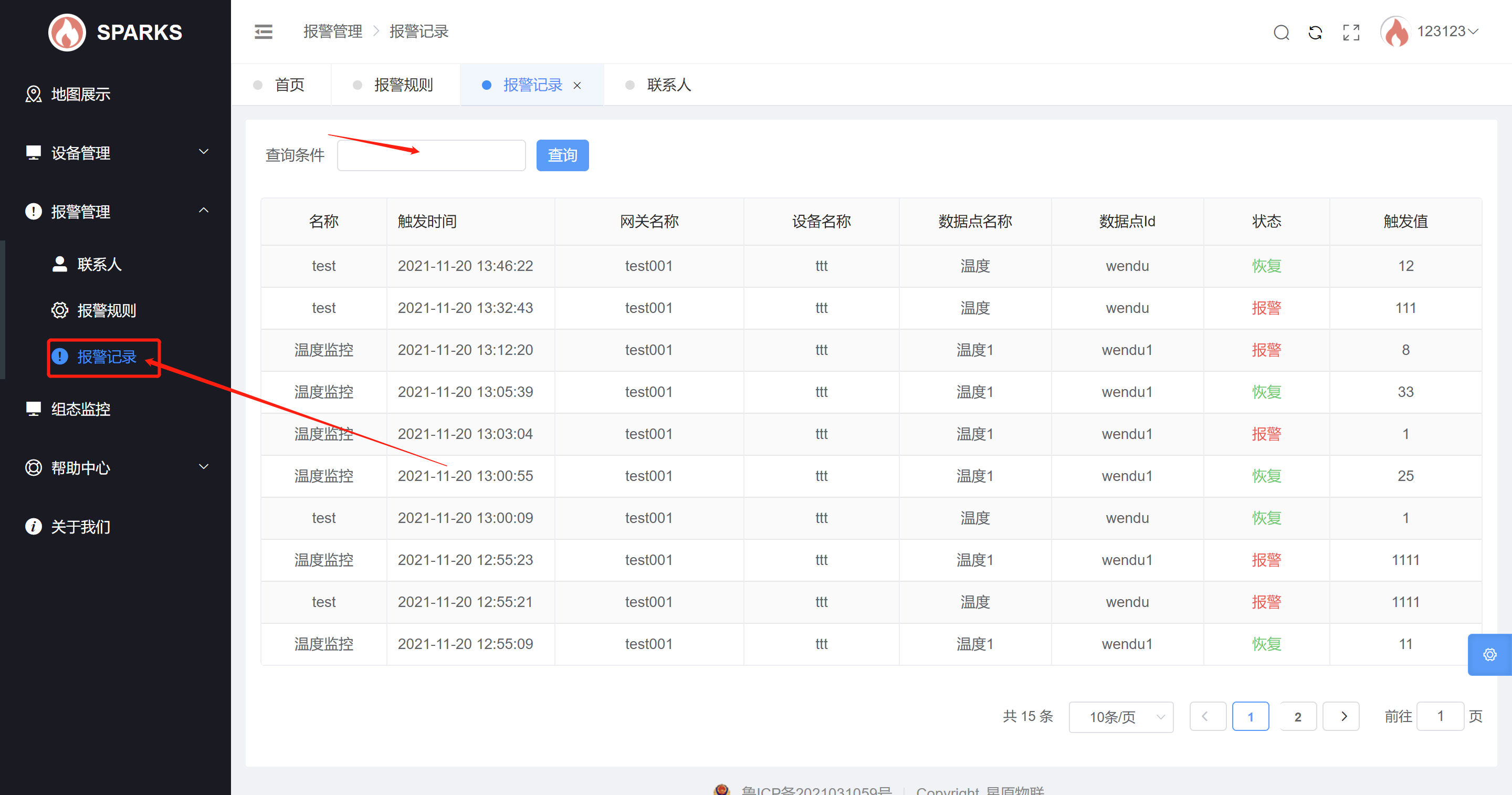Click the 查询 button
This screenshot has width=1512, height=795.
562,155
